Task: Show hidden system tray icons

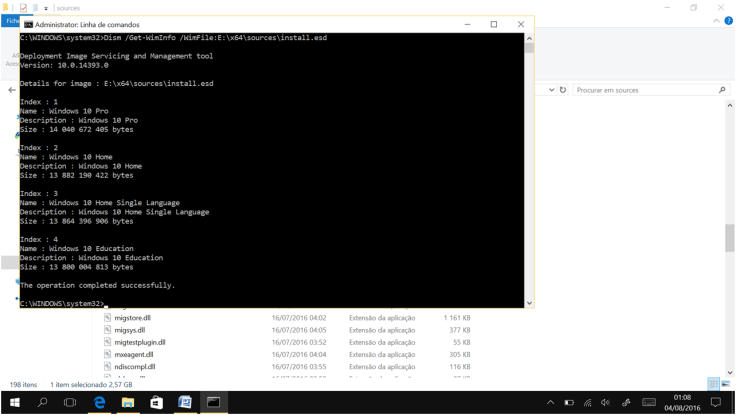Action: click(550, 403)
